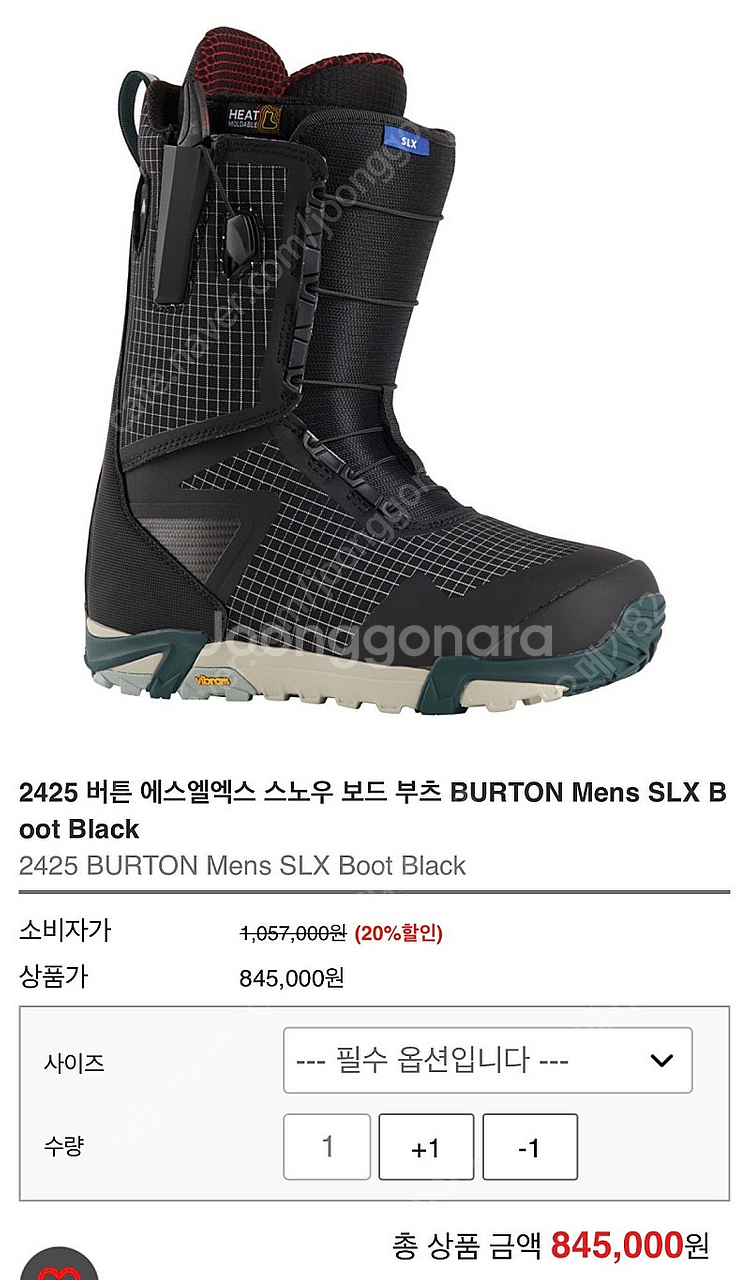Select the gray English subtitle 2425 BURTON
The height and width of the screenshot is (1280, 750).
[x=242, y=865]
